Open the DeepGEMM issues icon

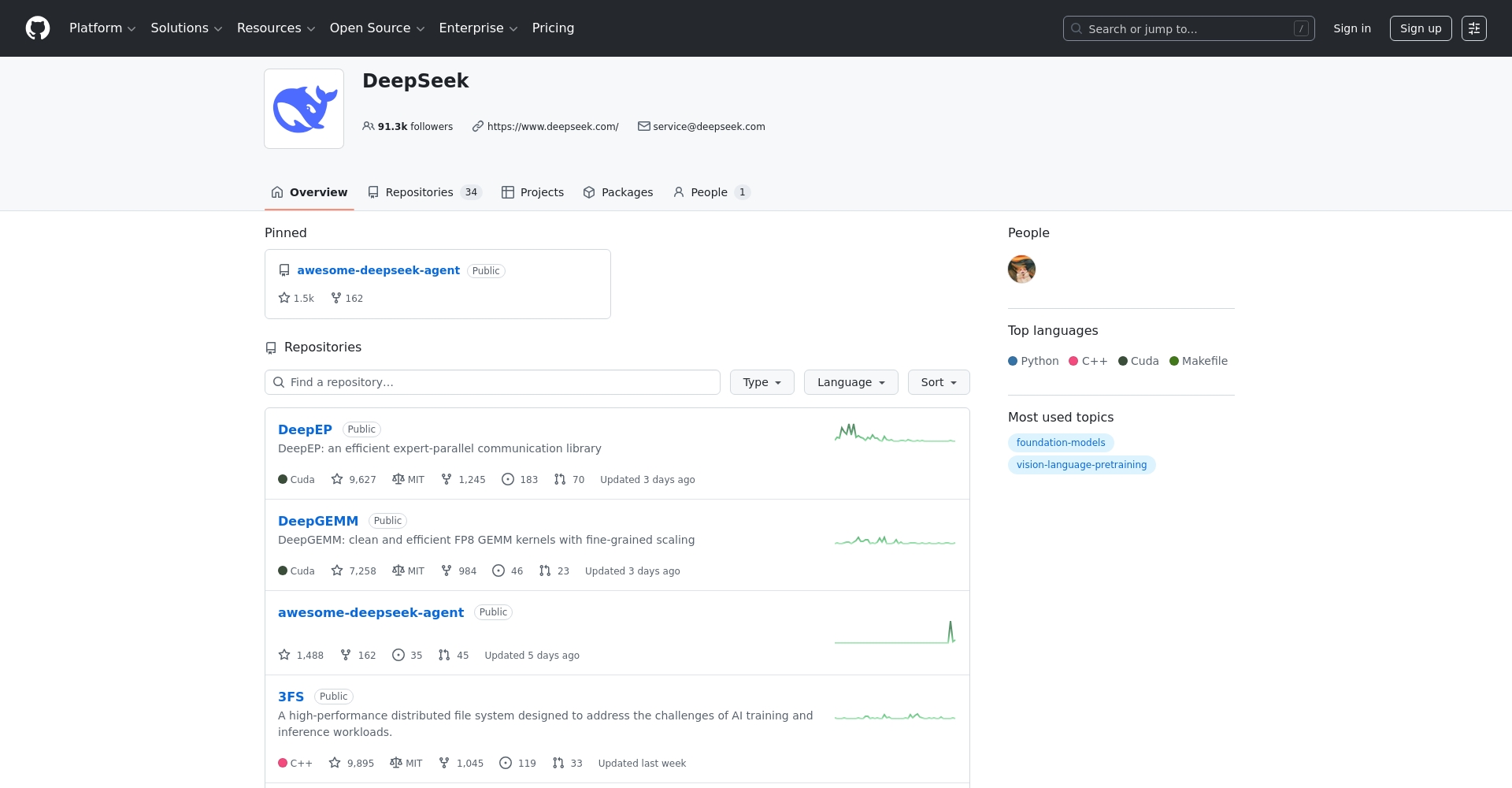tap(498, 571)
